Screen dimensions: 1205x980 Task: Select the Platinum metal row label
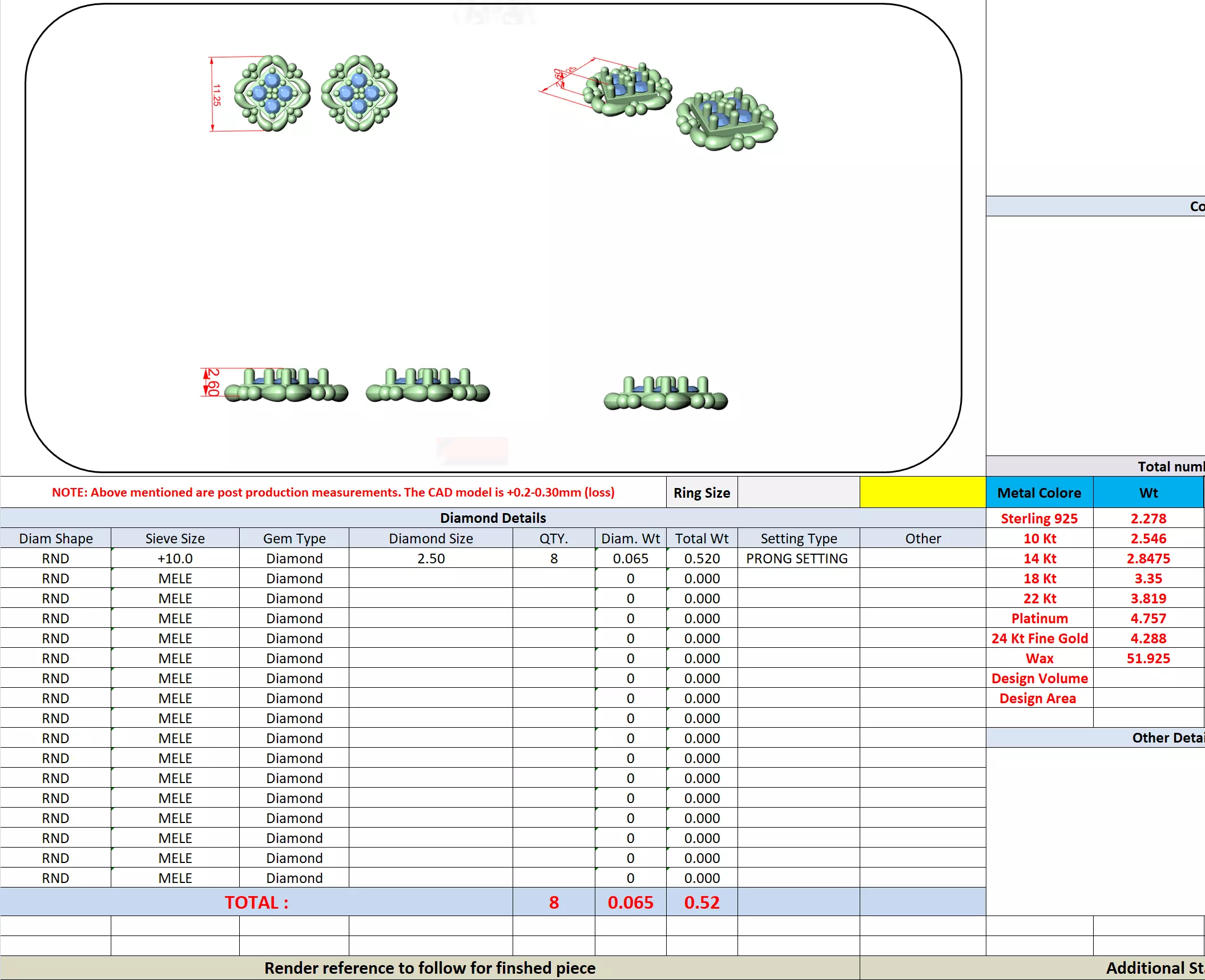[1039, 618]
